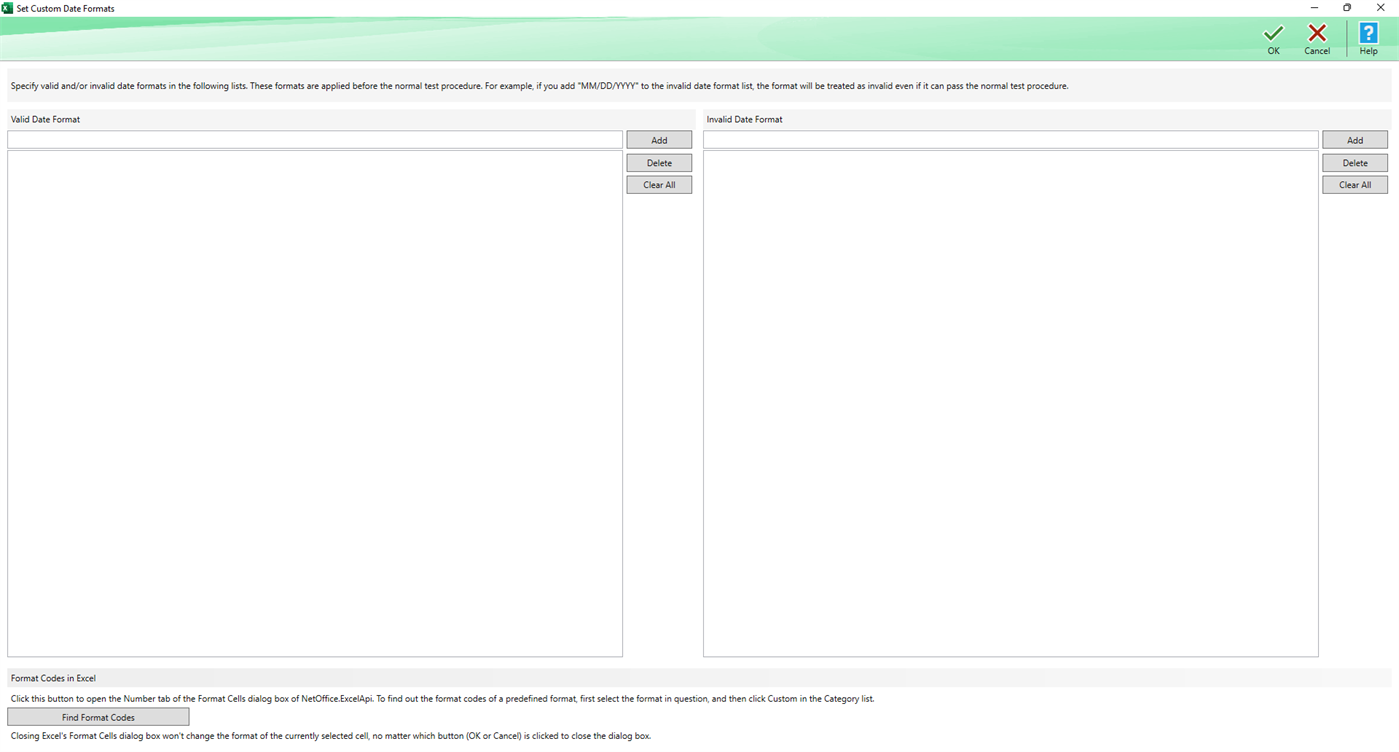Click the Valid Date Format input field
Screen dimensions: 1399x752
click(x=314, y=139)
